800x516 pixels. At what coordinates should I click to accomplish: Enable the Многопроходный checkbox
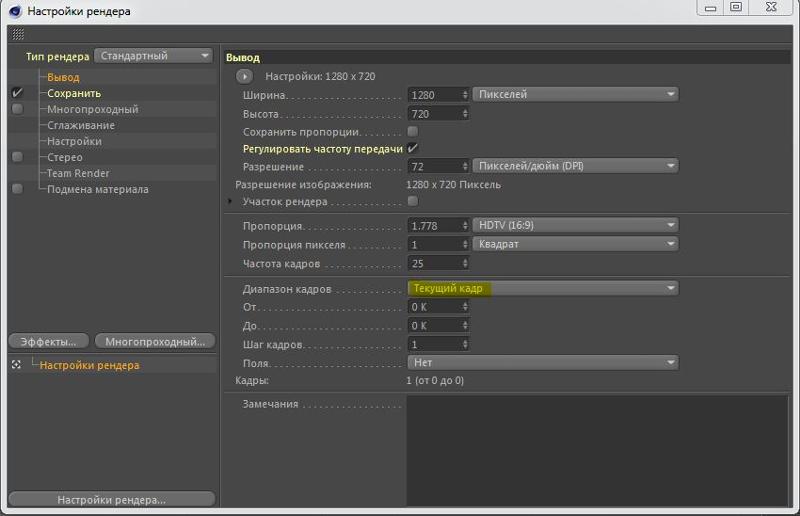17,109
